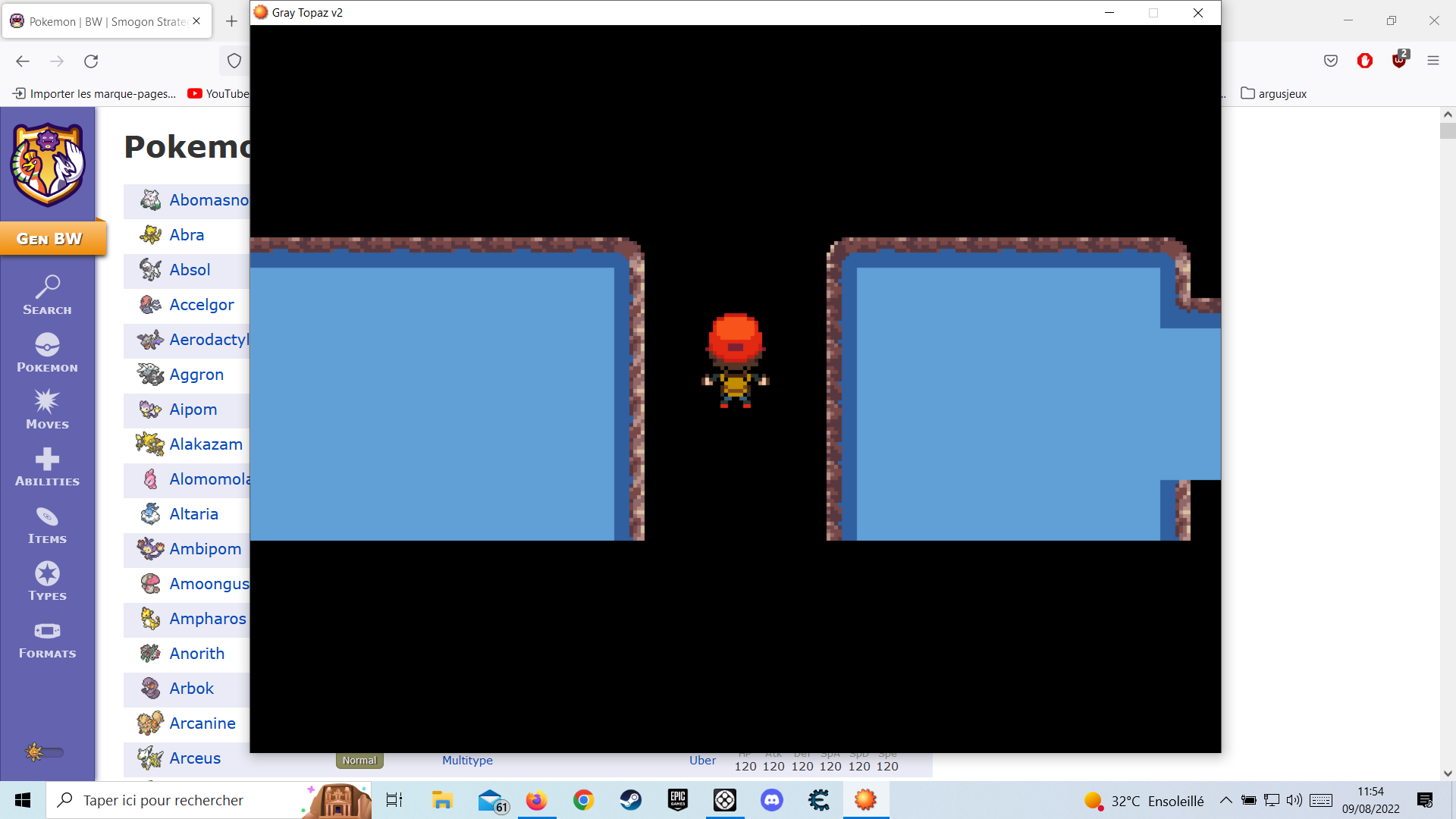The width and height of the screenshot is (1456, 819).
Task: Open the Gen BW generation selector
Action: (x=50, y=239)
